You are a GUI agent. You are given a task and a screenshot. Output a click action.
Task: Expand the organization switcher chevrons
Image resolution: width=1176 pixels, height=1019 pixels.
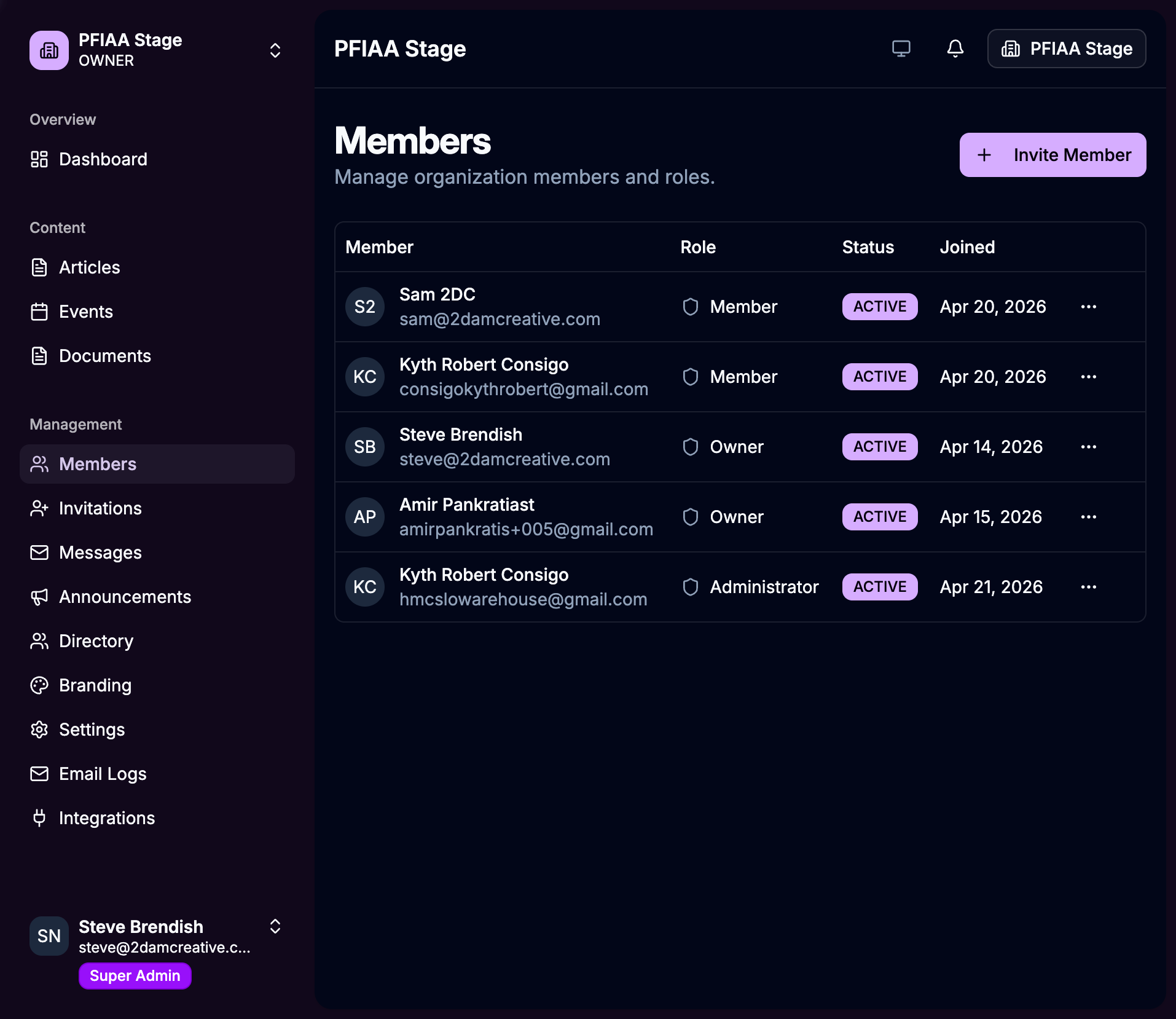coord(275,50)
